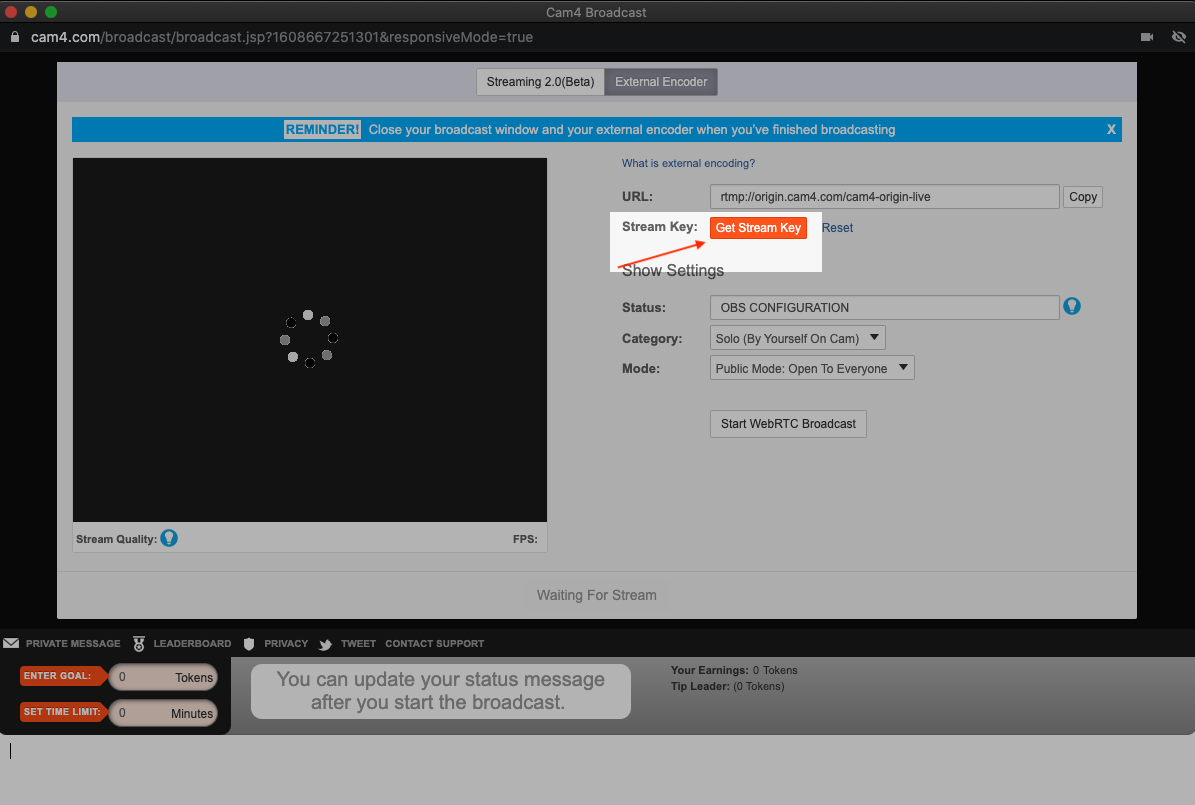Click the Tweet bird icon
The image size is (1195, 805).
[x=326, y=644]
